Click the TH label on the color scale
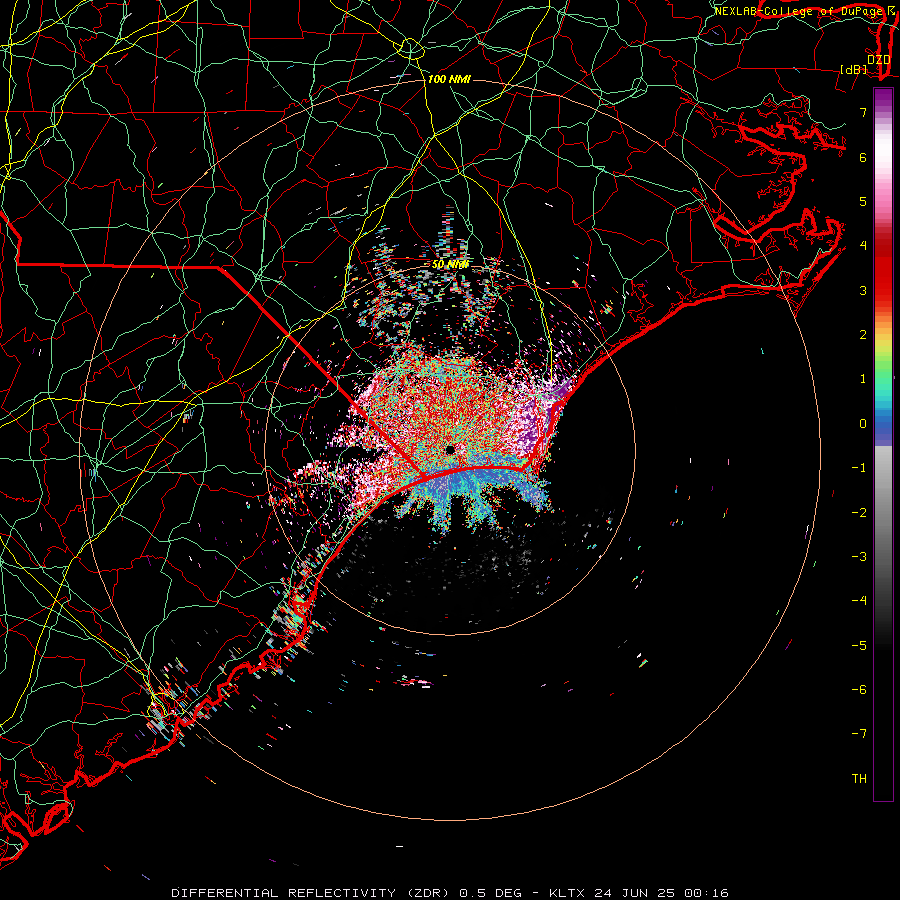This screenshot has height=900, width=900. point(859,779)
